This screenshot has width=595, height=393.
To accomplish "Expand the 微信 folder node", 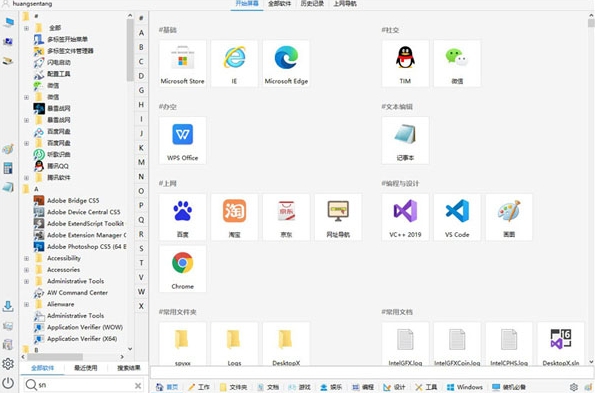I will (26, 97).
